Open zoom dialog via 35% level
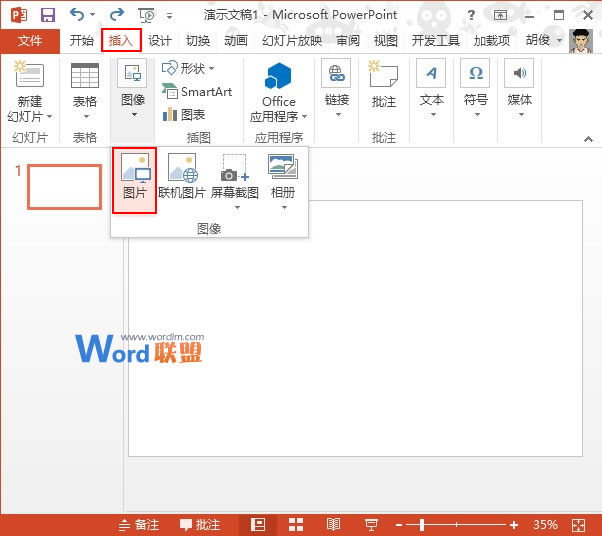602x536 pixels. coord(544,524)
